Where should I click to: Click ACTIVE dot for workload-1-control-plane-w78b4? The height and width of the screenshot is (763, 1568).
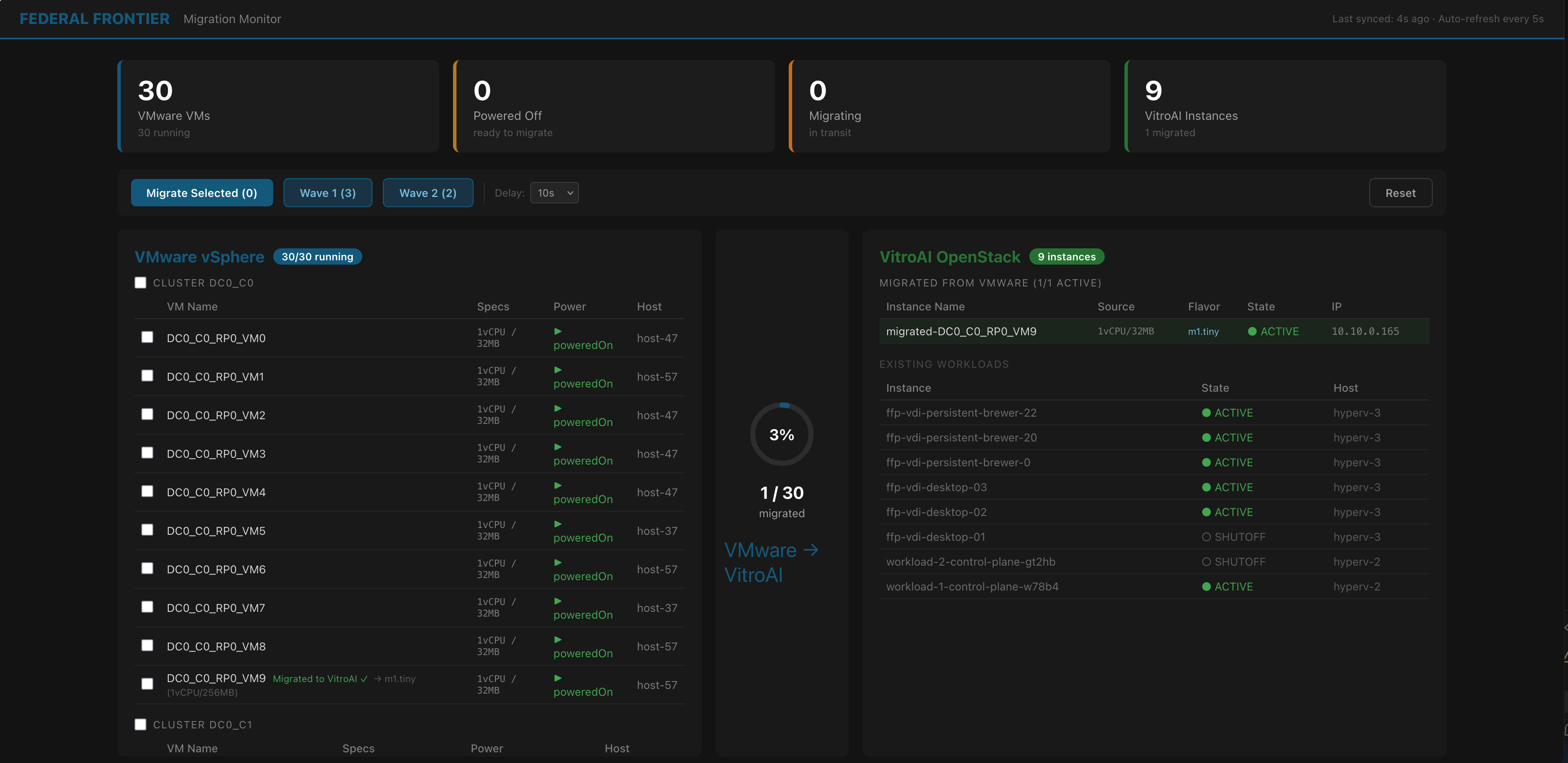[1207, 587]
